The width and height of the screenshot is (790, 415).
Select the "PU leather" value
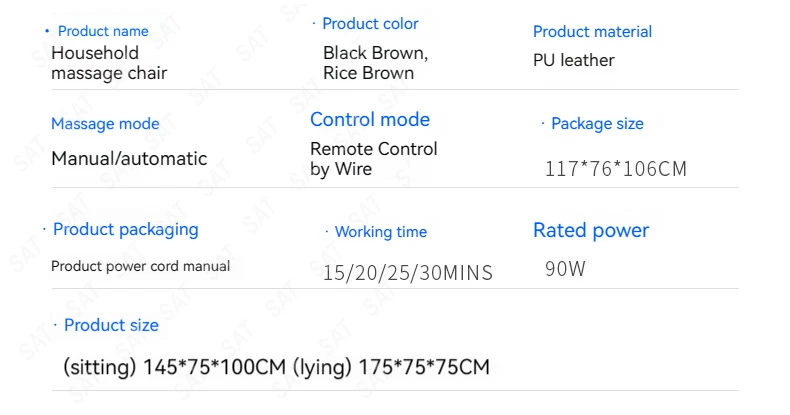click(574, 60)
